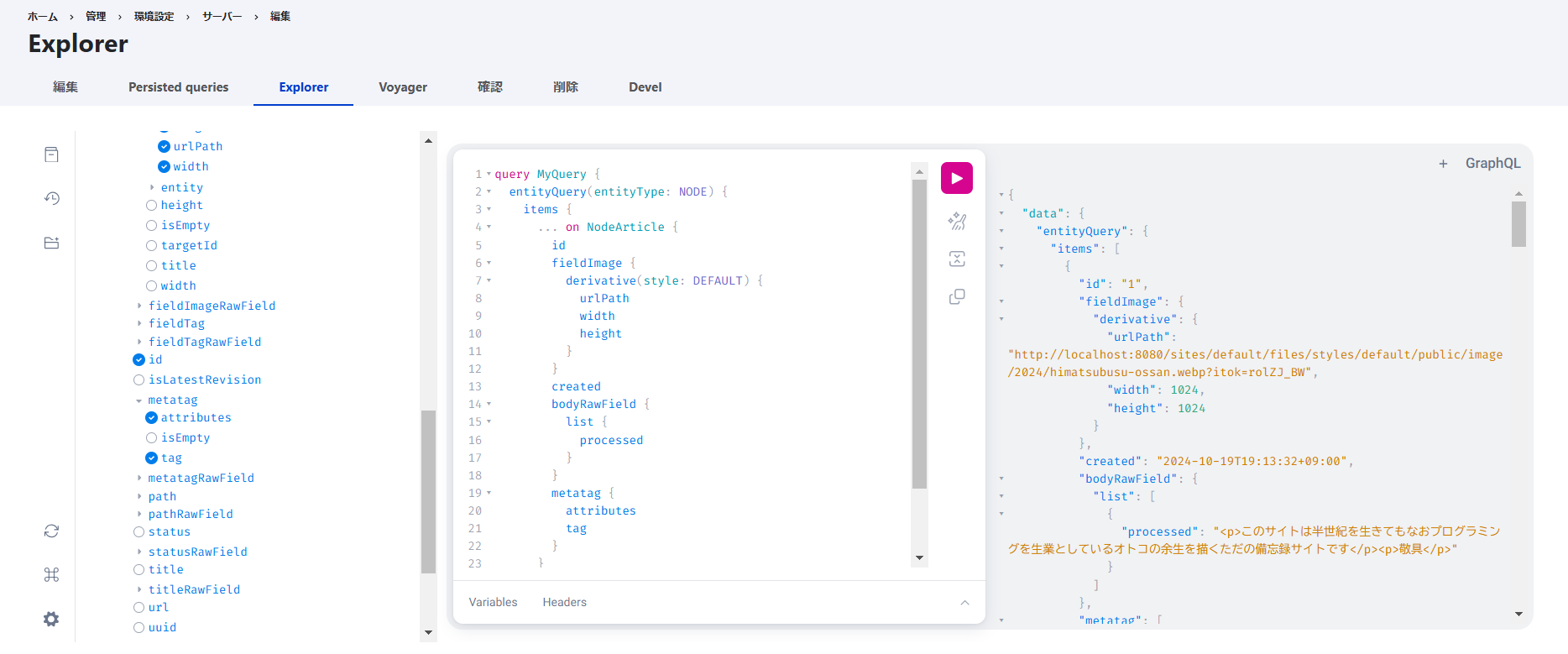Viewport: 1568px width, 654px height.
Task: Check the uuid field
Action: click(139, 627)
